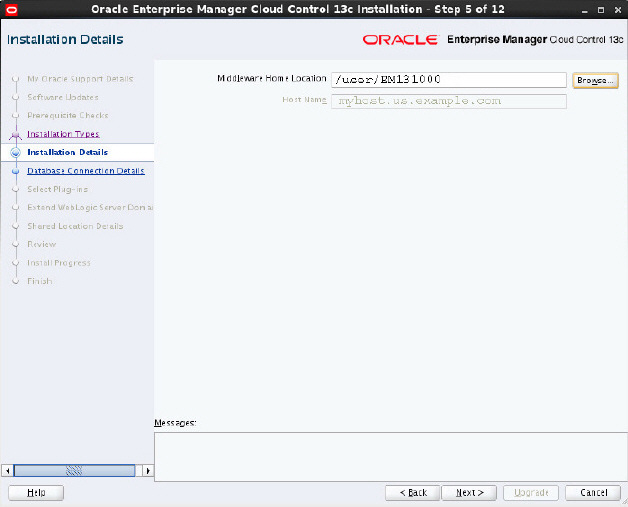
Task: Click the Messages text area
Action: [x=390, y=457]
